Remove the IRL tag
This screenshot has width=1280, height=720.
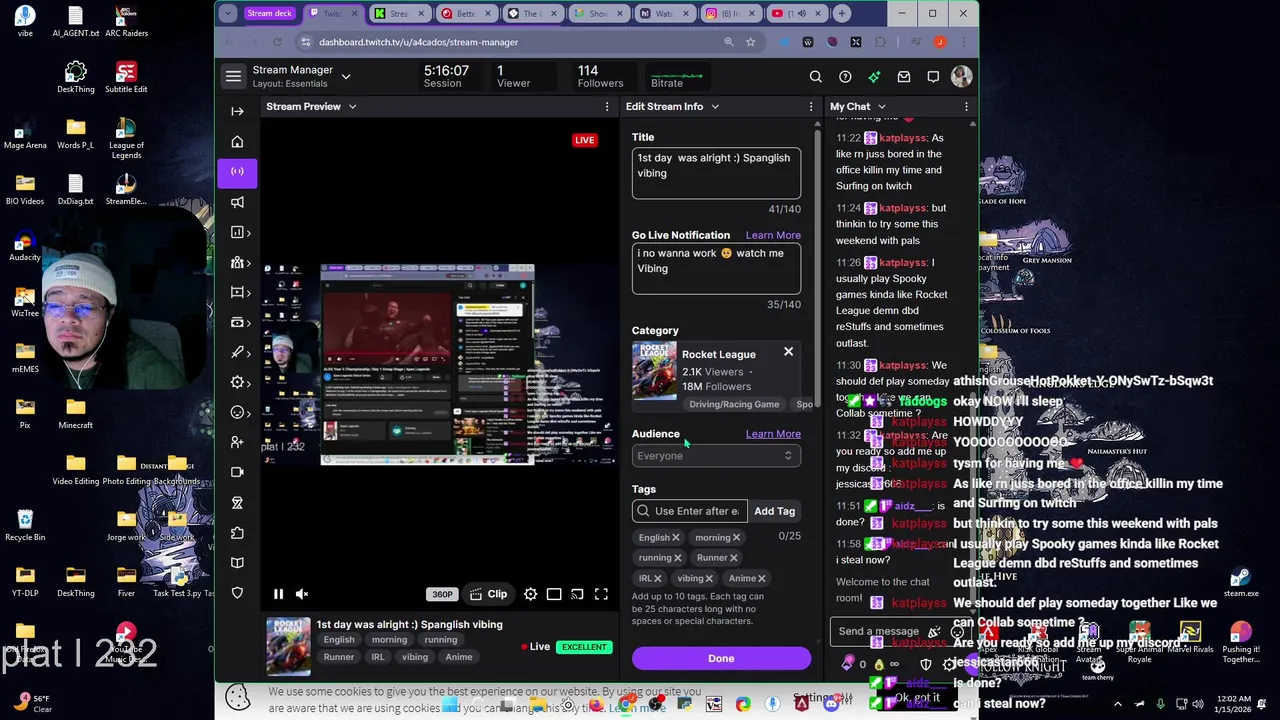tap(657, 578)
